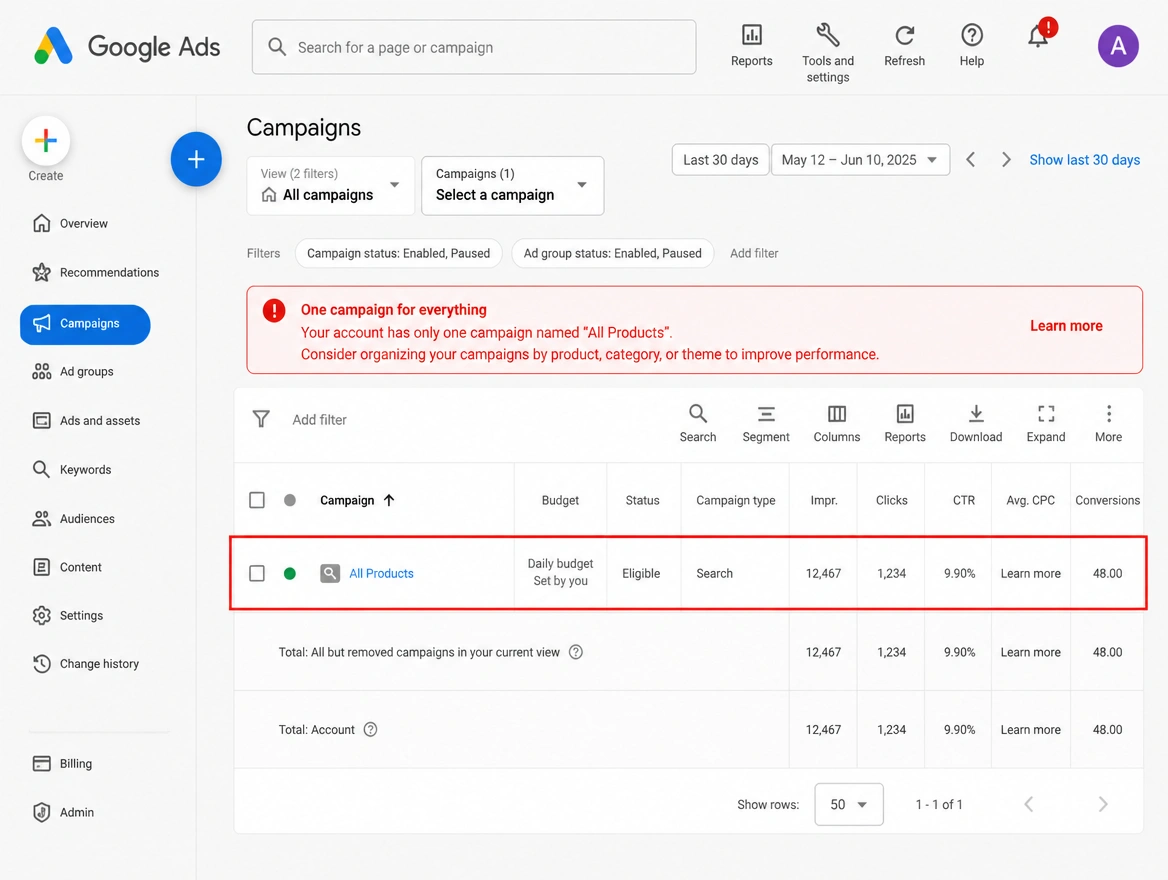Open Segment options
This screenshot has height=880, width=1168.
click(766, 423)
